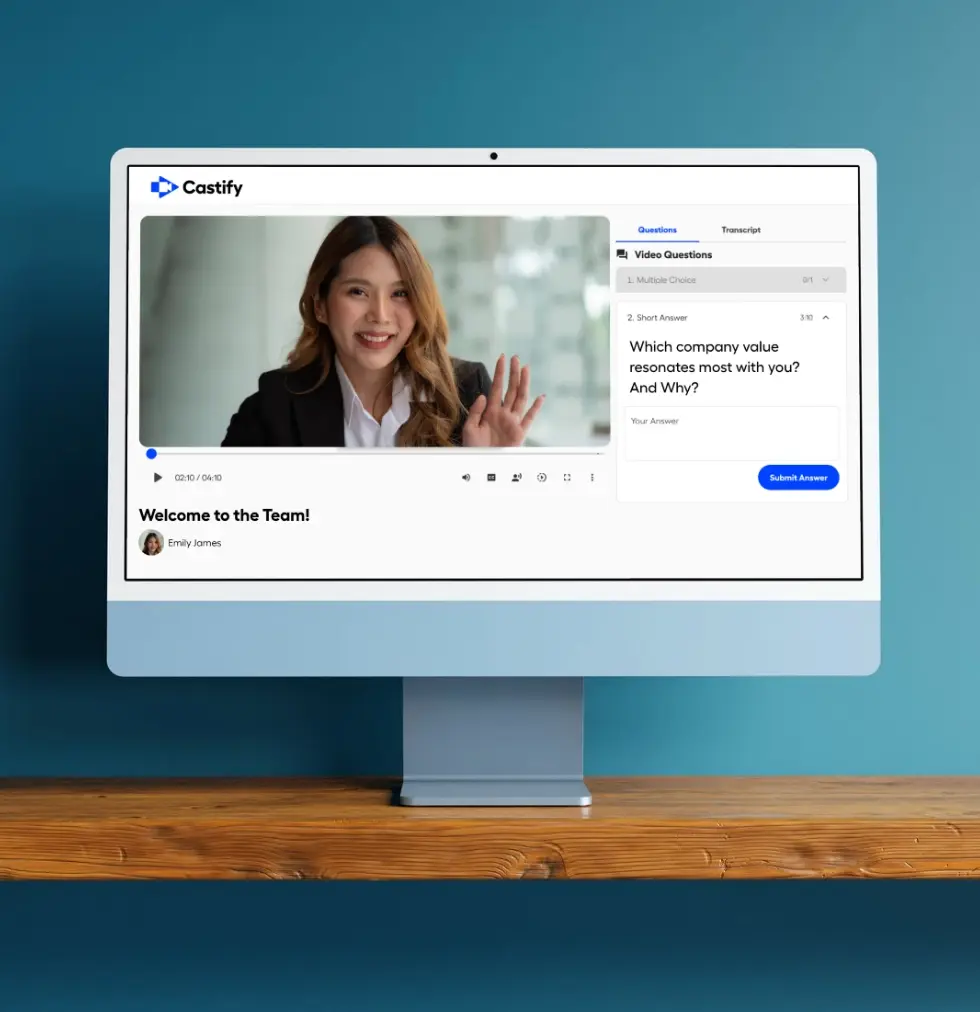980x1012 pixels.
Task: Open the playback speed settings icon
Action: click(541, 478)
